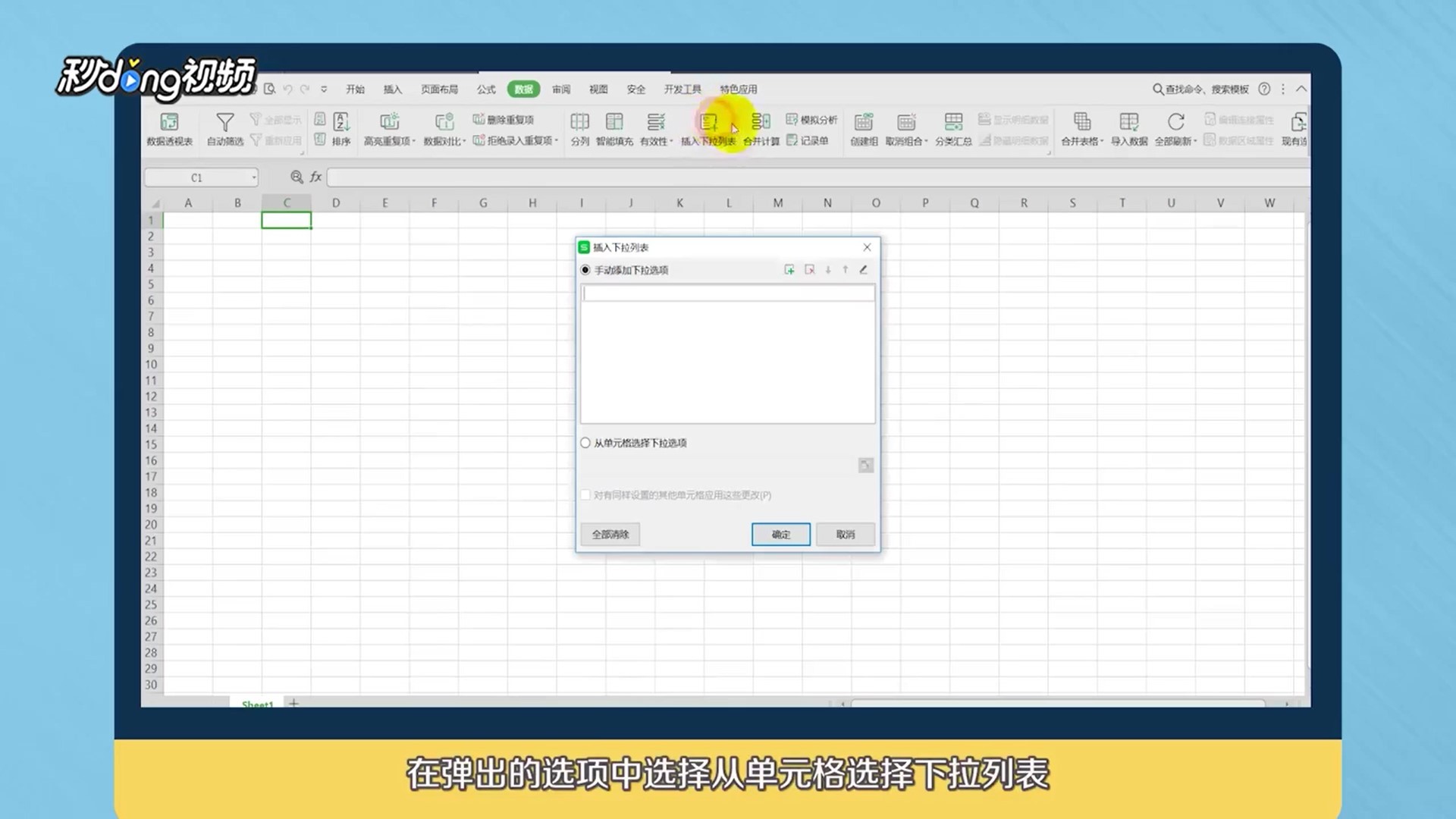The width and height of the screenshot is (1456, 819).
Task: Select the 从单元格选择下拉选项 radio button
Action: [585, 443]
